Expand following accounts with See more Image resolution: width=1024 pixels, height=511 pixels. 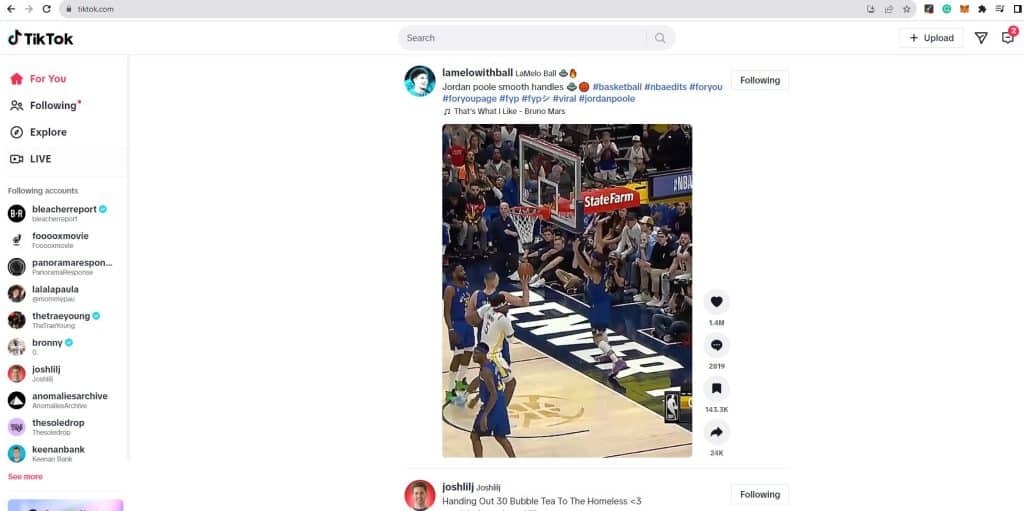(x=25, y=476)
